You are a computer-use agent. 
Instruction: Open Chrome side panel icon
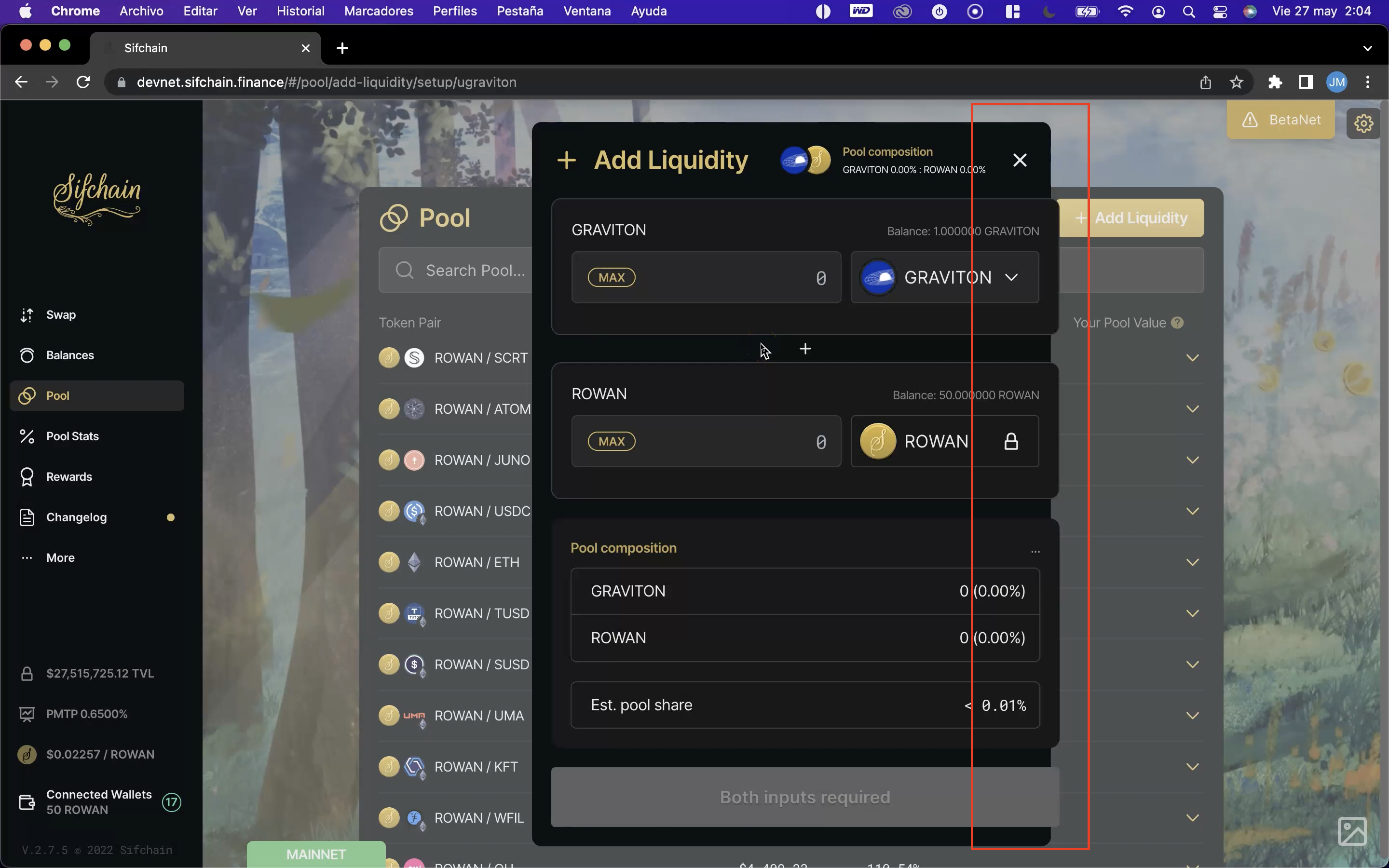point(1306,82)
